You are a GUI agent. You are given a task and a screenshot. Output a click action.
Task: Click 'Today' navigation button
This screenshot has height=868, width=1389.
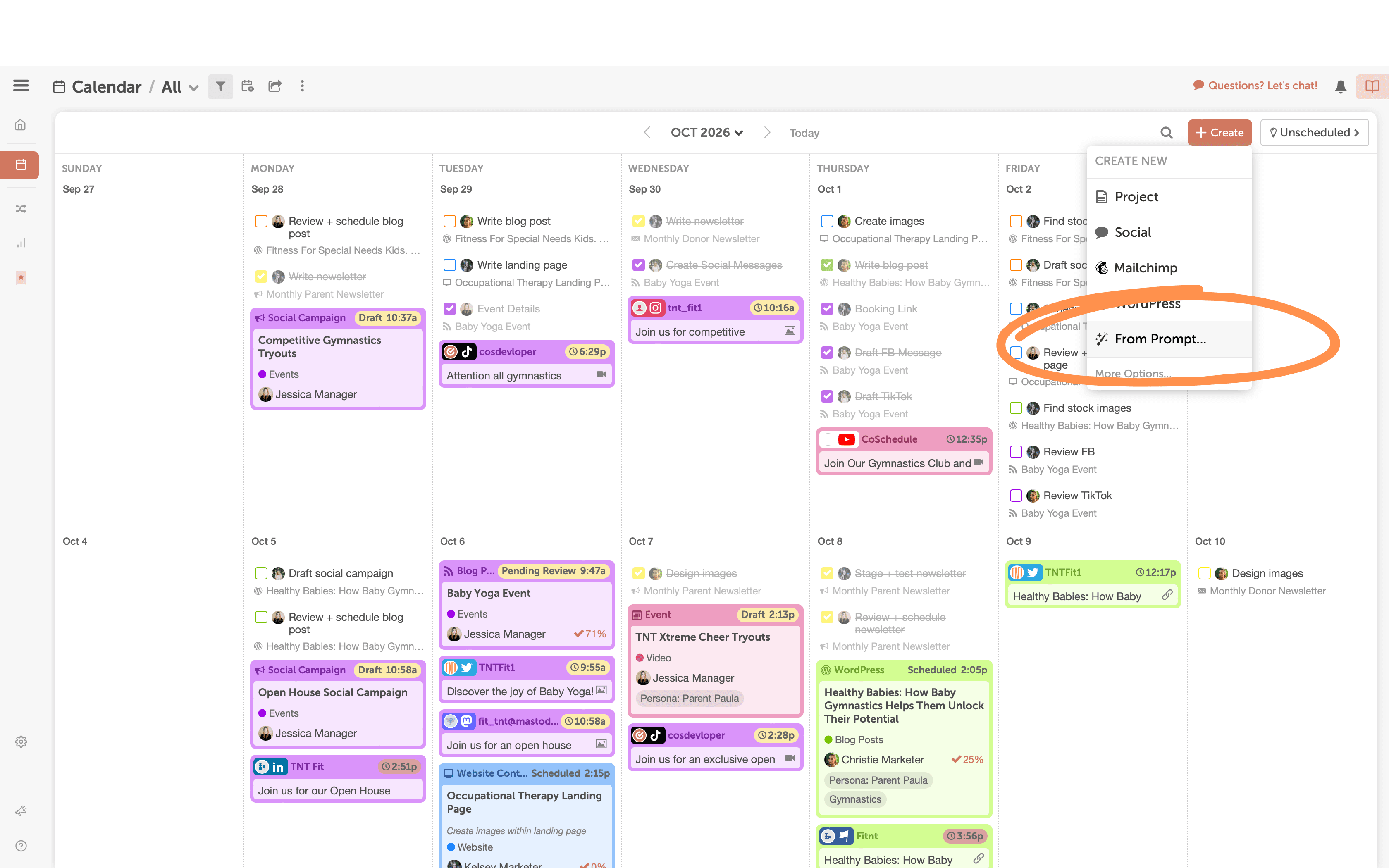click(804, 132)
